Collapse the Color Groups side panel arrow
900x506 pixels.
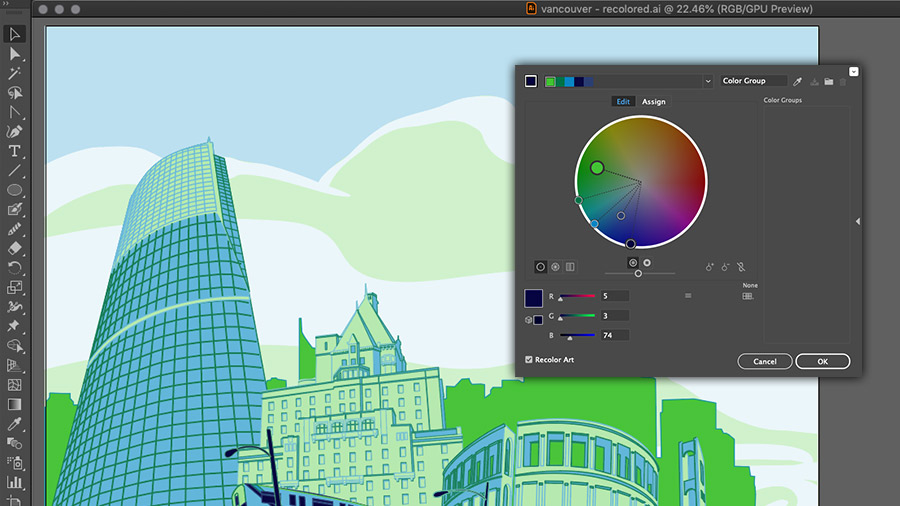click(x=857, y=221)
